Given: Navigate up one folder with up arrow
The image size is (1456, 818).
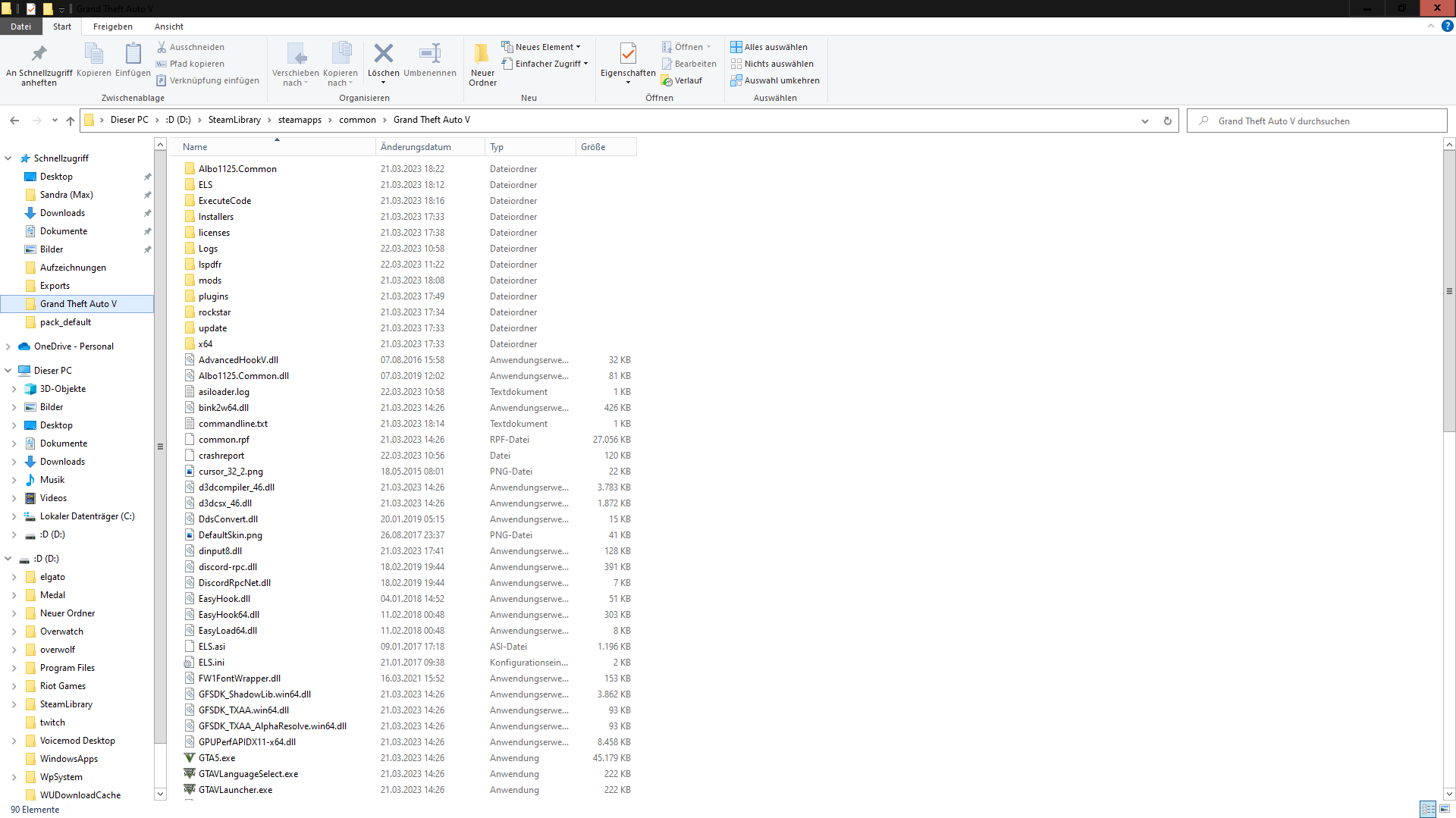Looking at the screenshot, I should coord(71,121).
